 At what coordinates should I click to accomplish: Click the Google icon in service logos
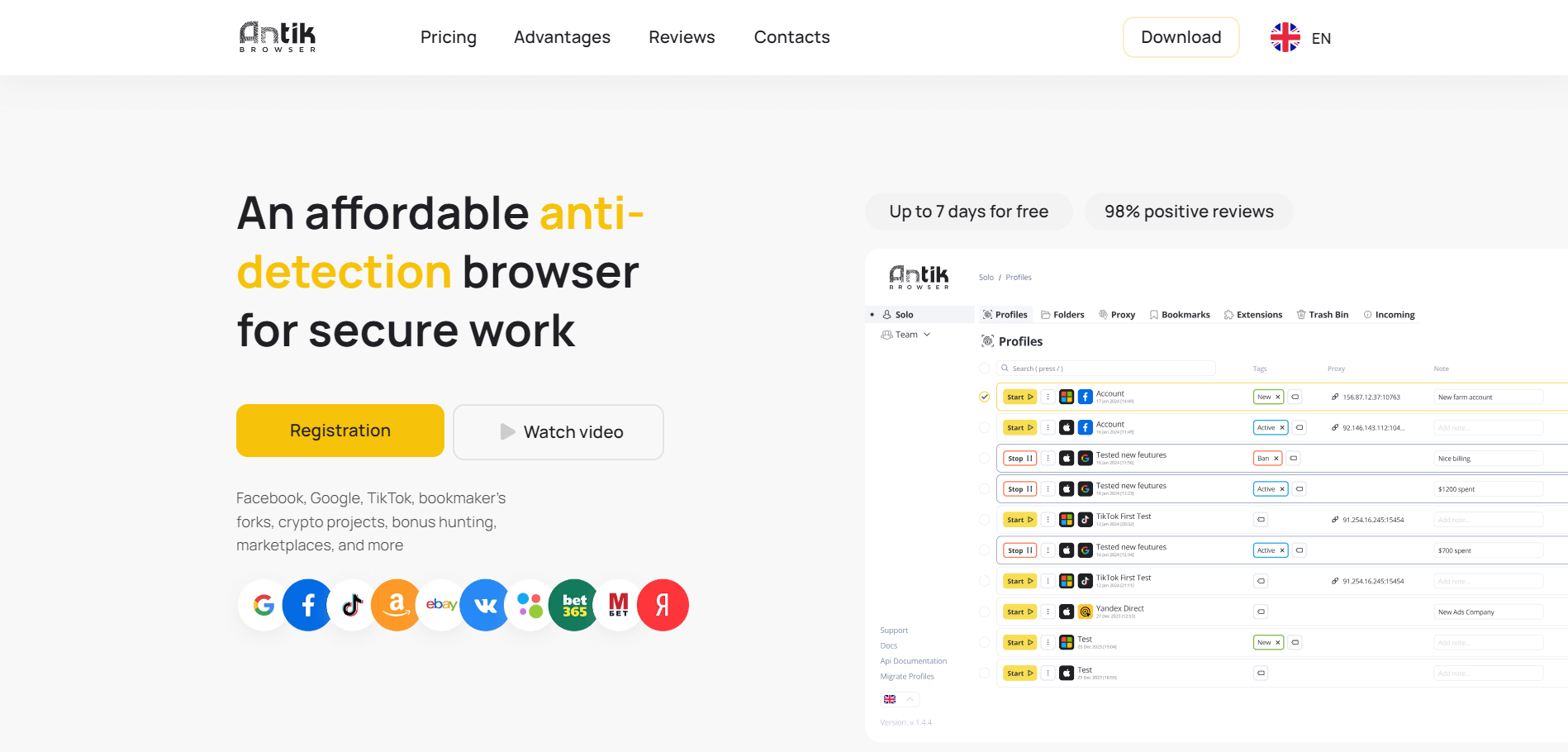pyautogui.click(x=264, y=605)
